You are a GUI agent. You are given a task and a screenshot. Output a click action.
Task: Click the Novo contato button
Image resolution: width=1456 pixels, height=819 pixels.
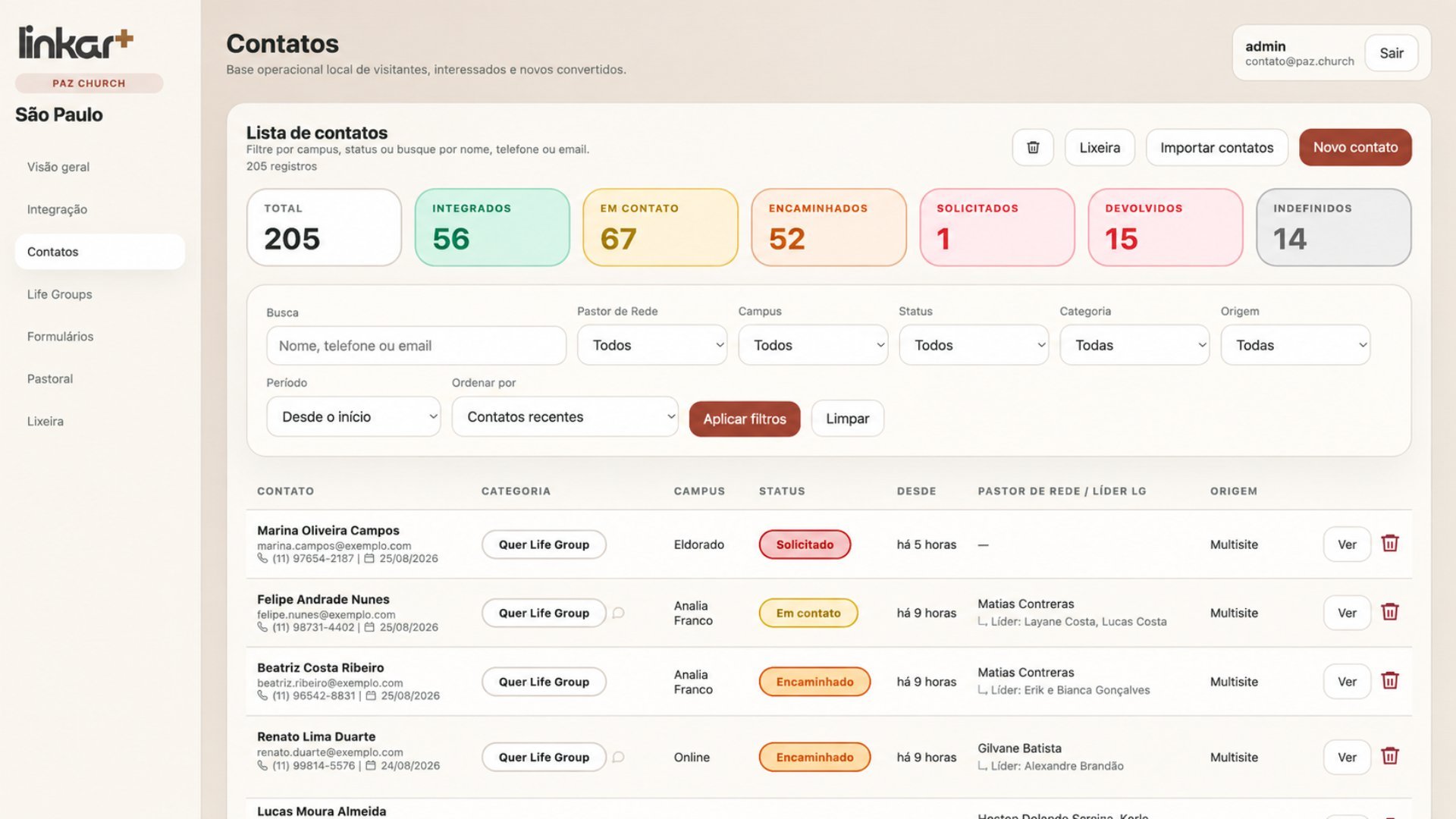pyautogui.click(x=1355, y=147)
